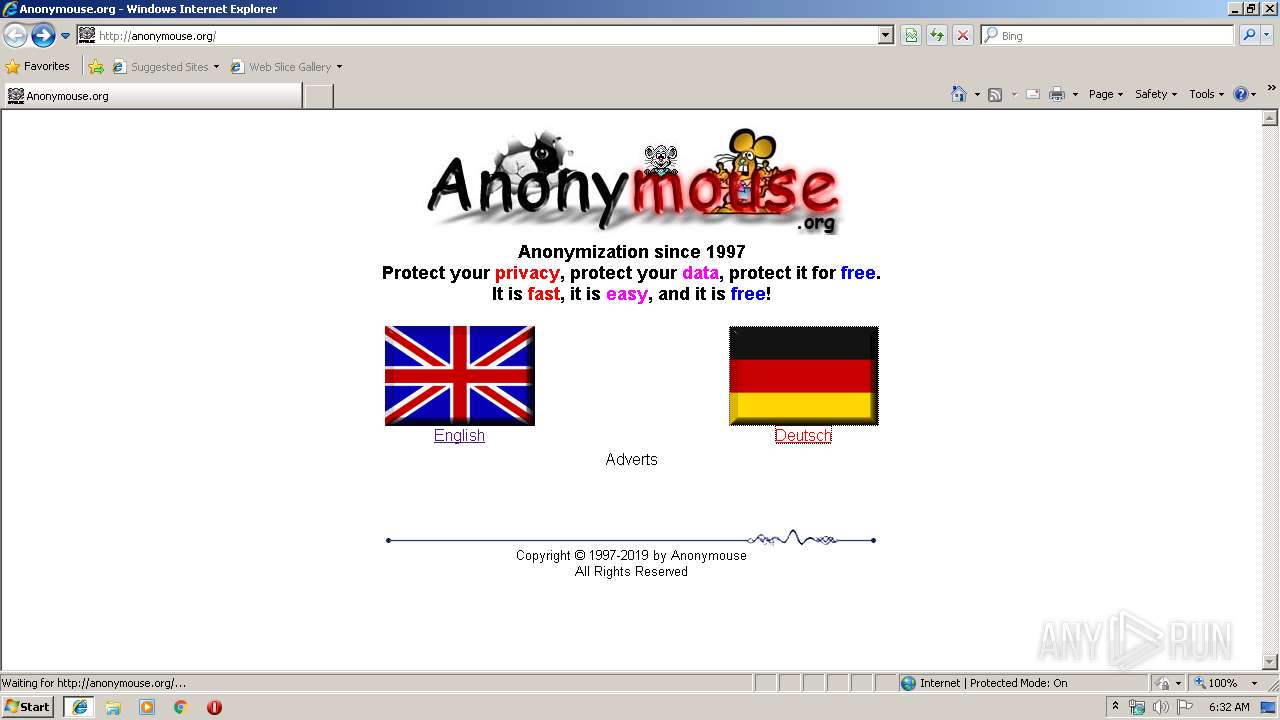Click the British flag image
Screen dimensions: 1280x720
click(x=460, y=375)
